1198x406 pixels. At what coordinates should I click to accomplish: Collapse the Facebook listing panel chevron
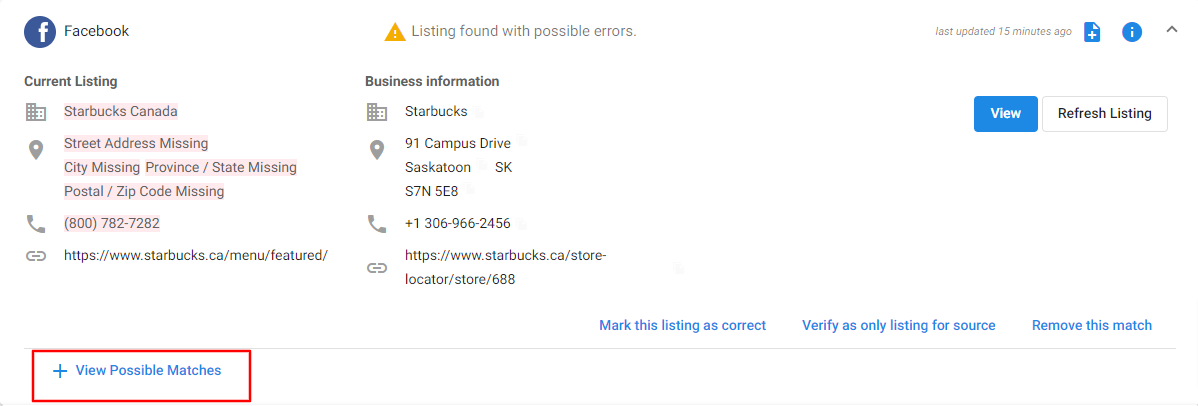pos(1172,30)
